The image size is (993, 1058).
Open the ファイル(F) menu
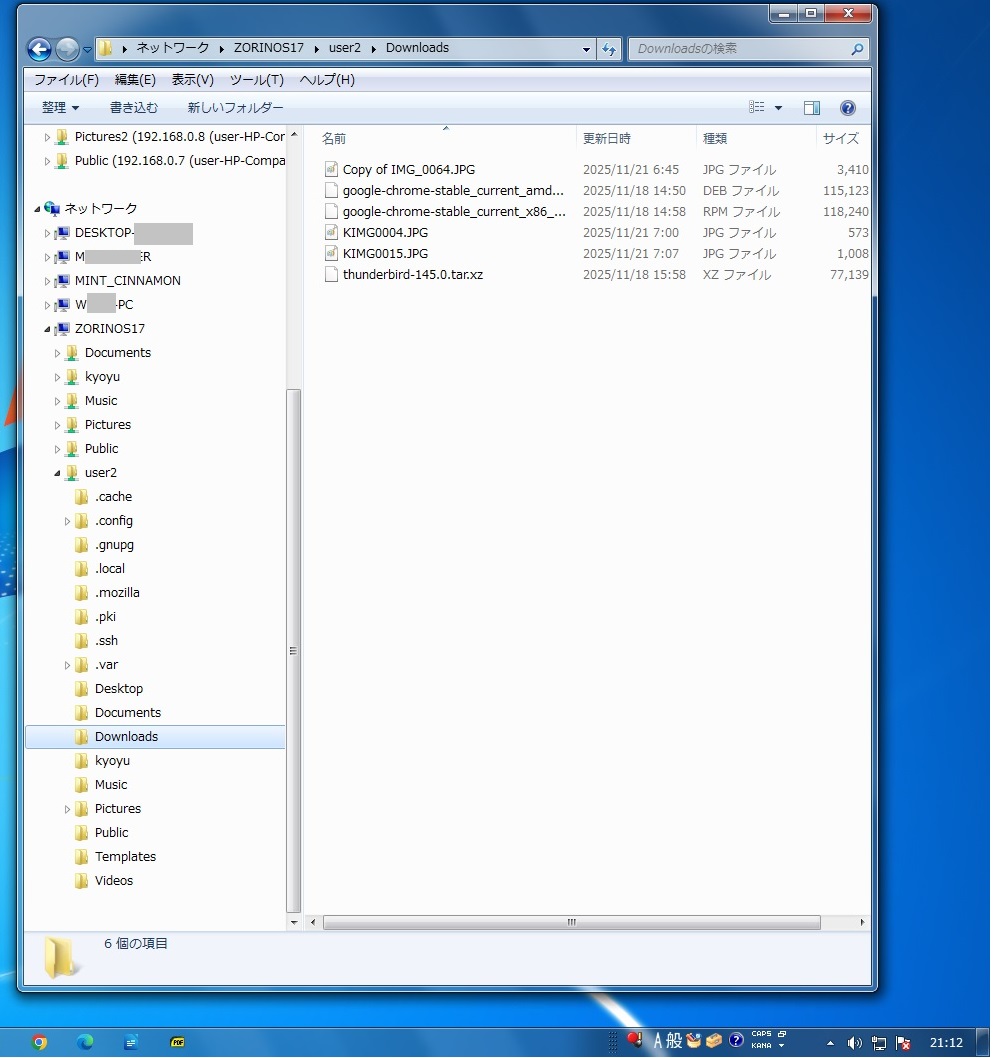click(66, 80)
